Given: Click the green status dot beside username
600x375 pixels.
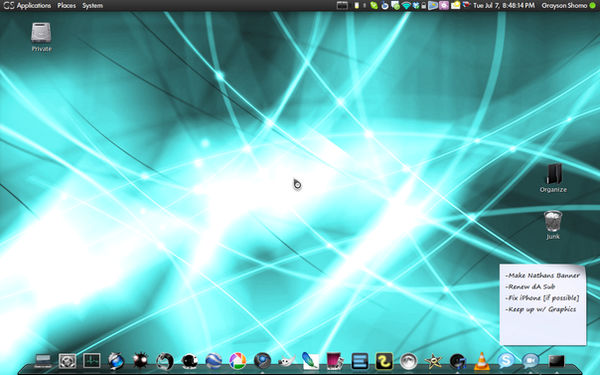Looking at the screenshot, I should click(x=593, y=6).
